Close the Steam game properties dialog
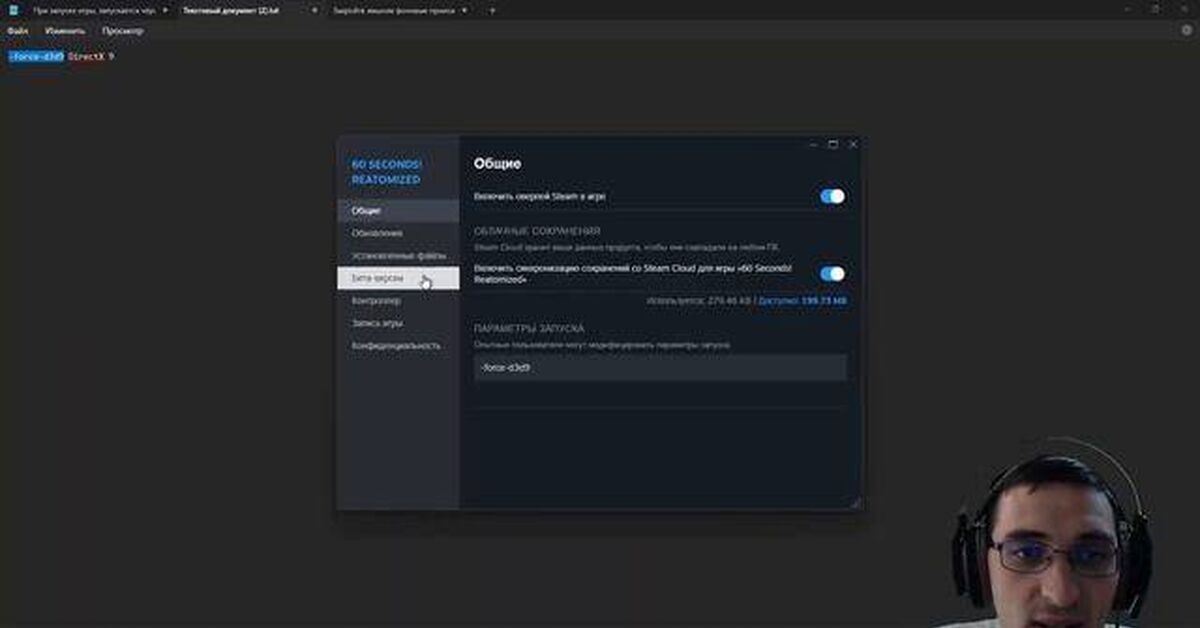1200x628 pixels. pos(852,145)
